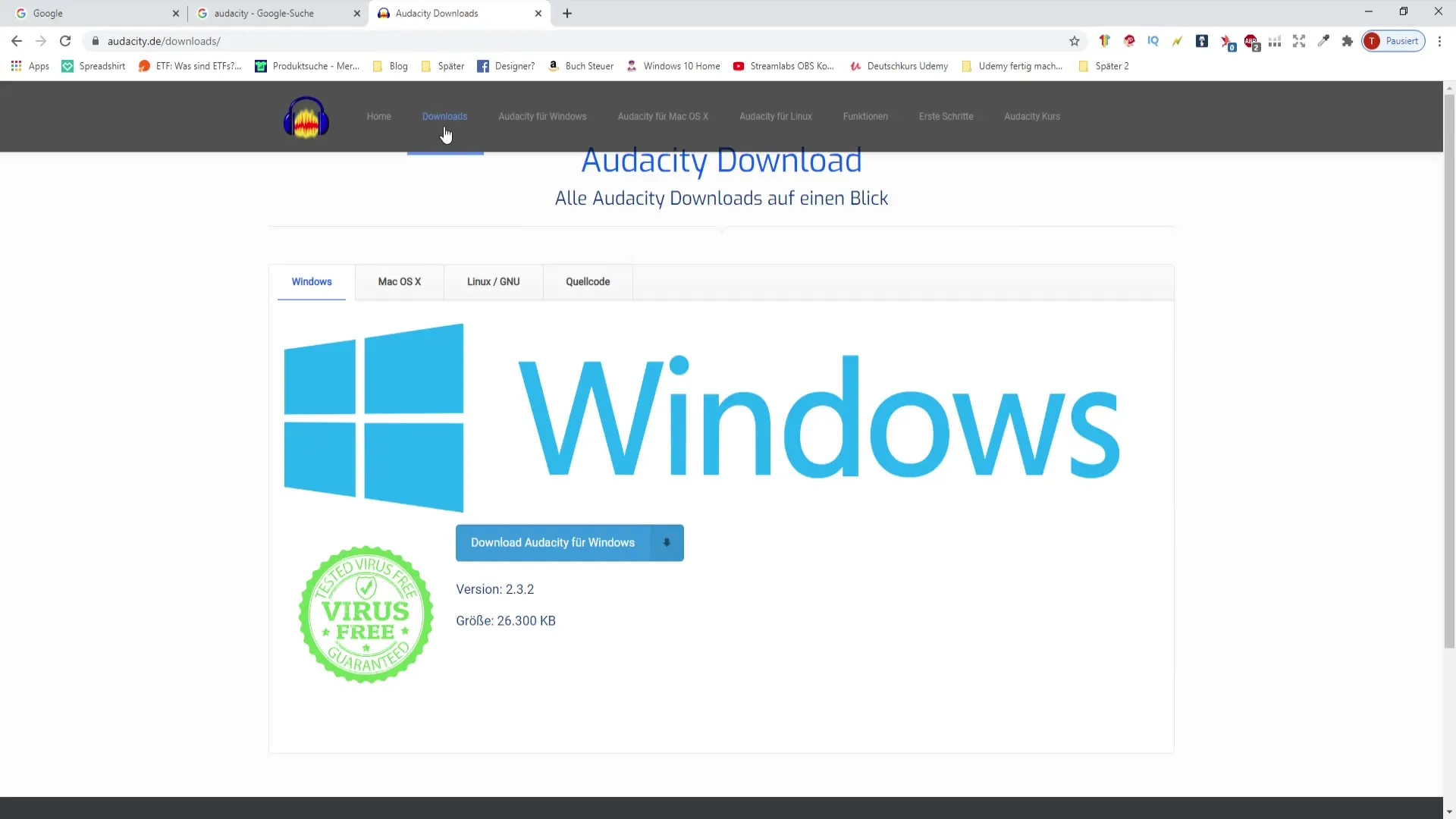The height and width of the screenshot is (819, 1456).
Task: Open the Apps bookmark shortcut
Action: click(30, 66)
